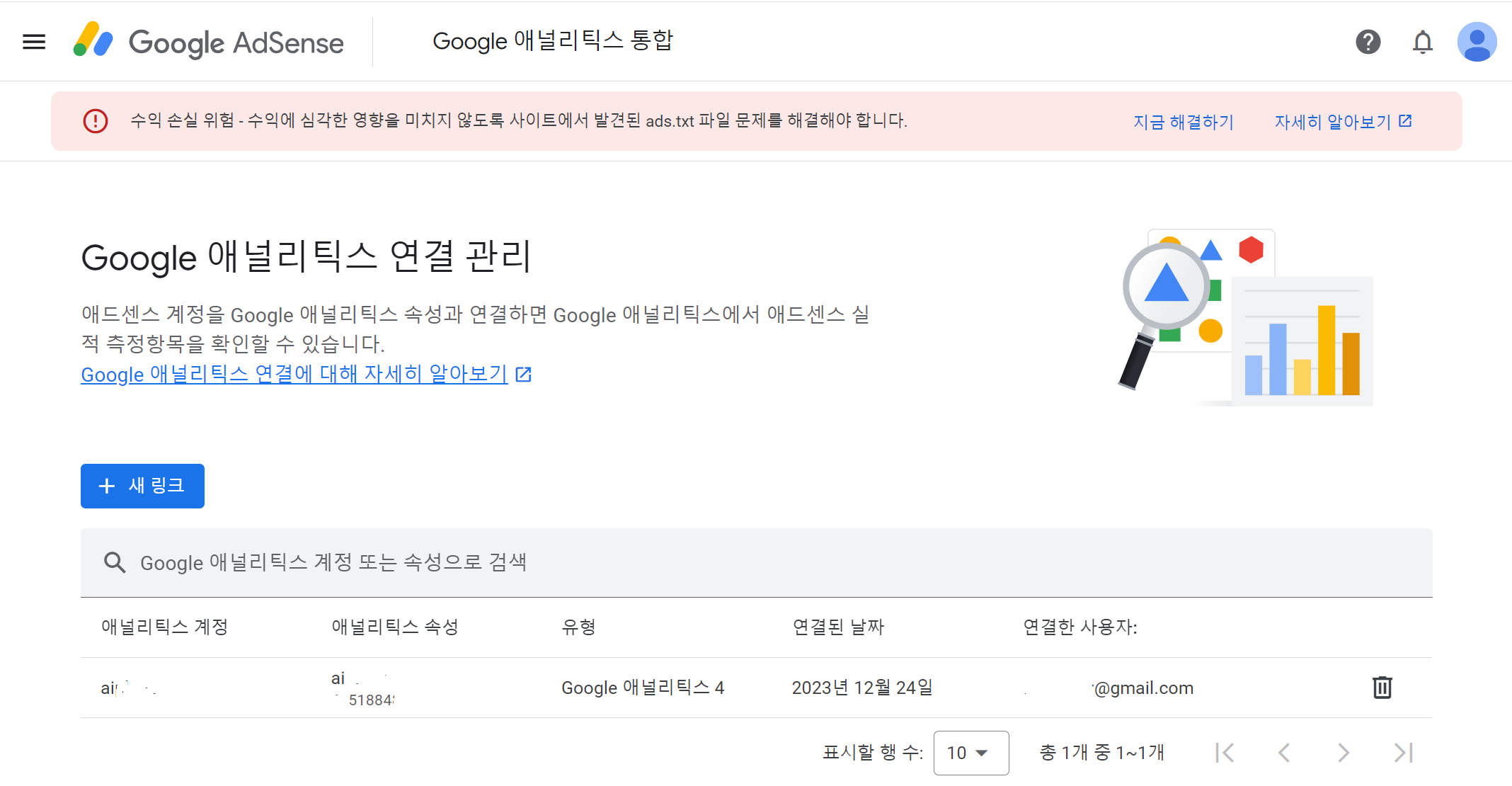This screenshot has height=786, width=1512.
Task: Click the search magnifier icon
Action: [115, 563]
